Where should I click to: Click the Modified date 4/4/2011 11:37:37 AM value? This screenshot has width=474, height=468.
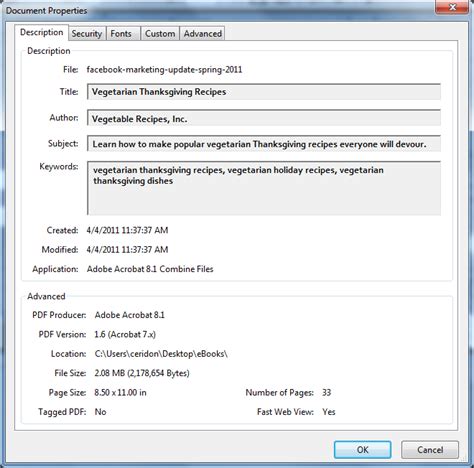127,250
